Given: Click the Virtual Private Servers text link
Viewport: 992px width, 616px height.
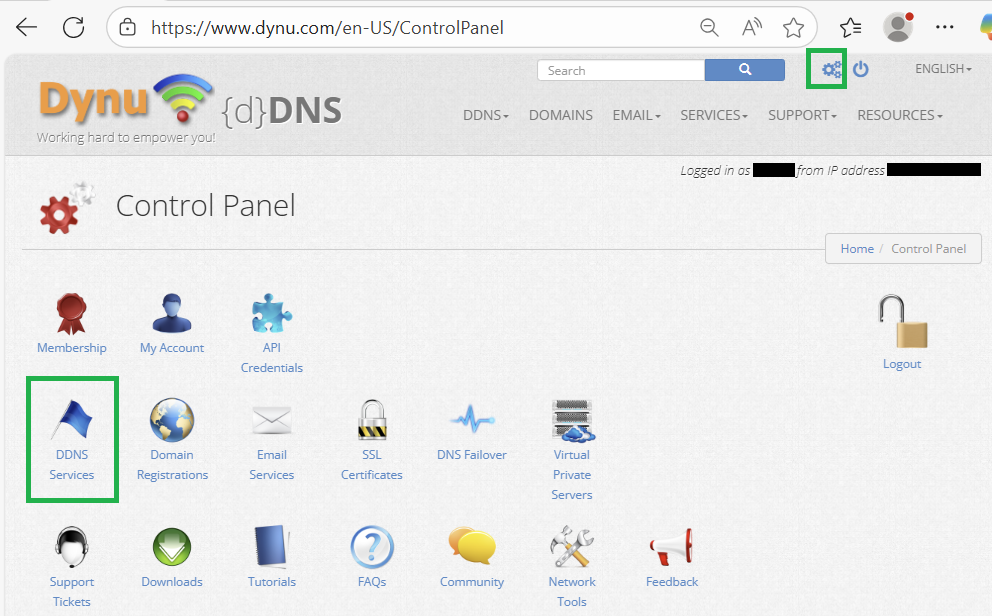Looking at the screenshot, I should 572,474.
